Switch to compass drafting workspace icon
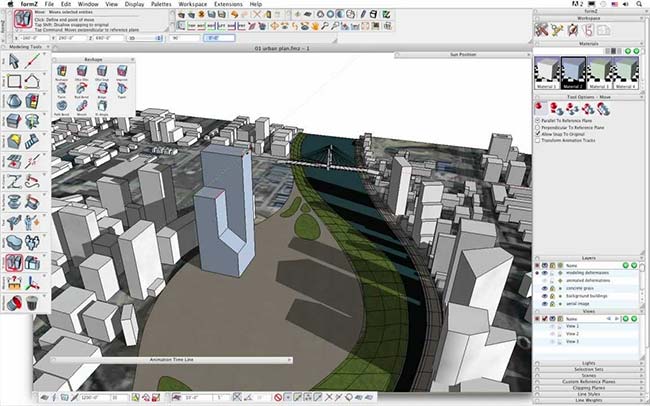 click(x=572, y=30)
